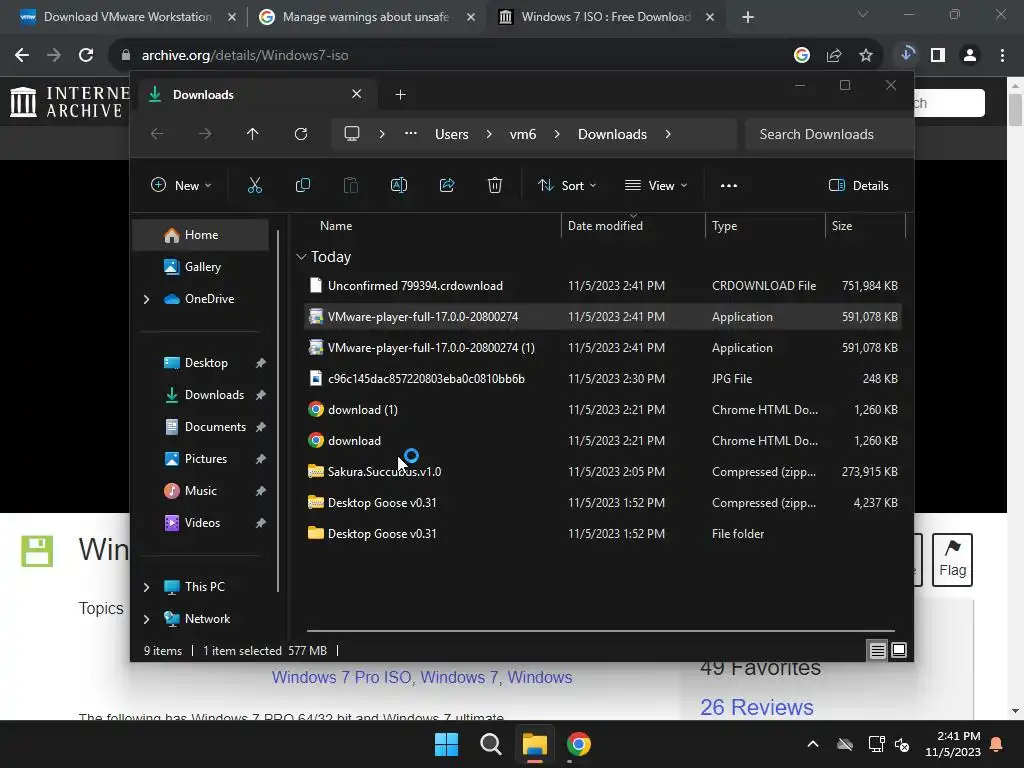The height and width of the screenshot is (768, 1024).
Task: Click the Delete trash icon in Explorer toolbar
Action: [x=495, y=185]
